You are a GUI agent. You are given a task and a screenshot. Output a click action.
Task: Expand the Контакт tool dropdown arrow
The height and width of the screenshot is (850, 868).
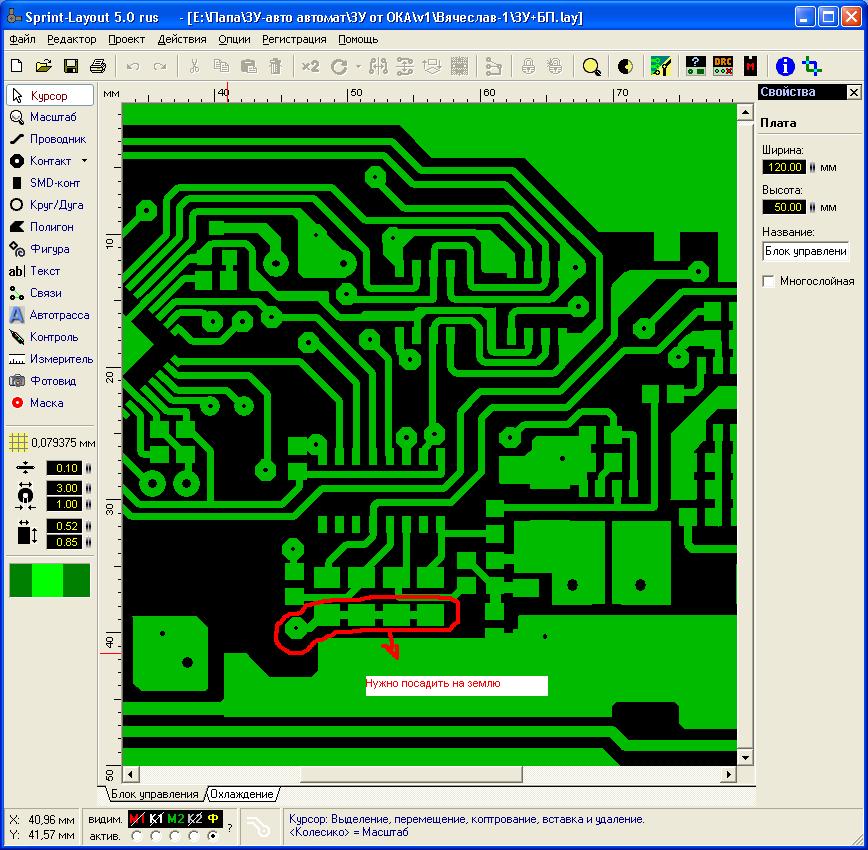[x=84, y=161]
